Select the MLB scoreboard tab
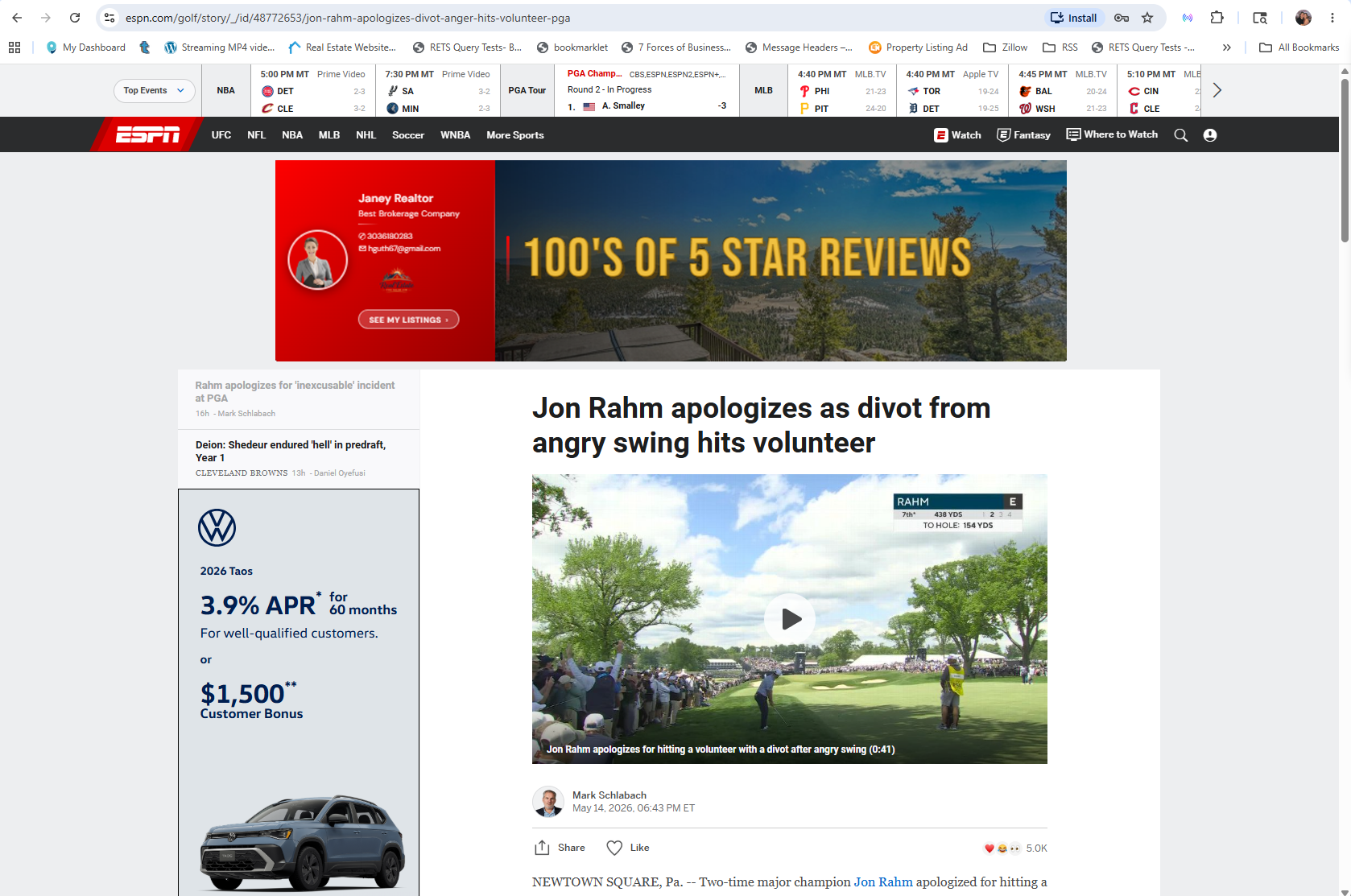Viewport: 1351px width, 896px height. coord(763,90)
